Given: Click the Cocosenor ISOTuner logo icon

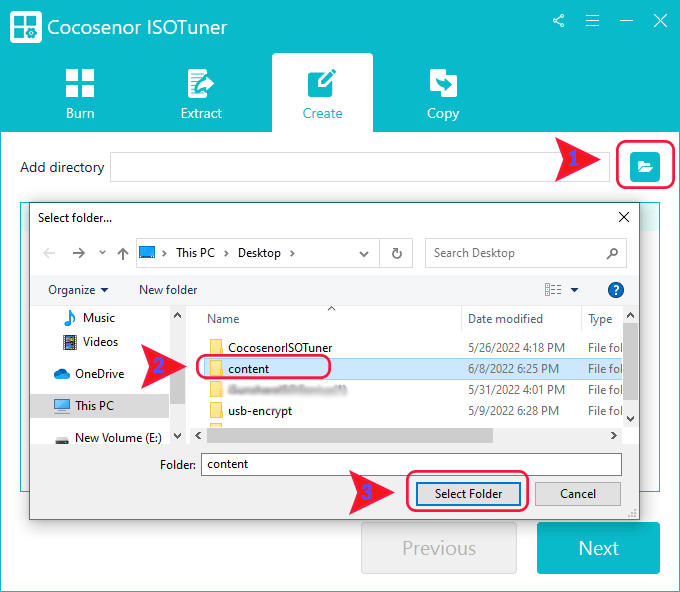Looking at the screenshot, I should (26, 27).
